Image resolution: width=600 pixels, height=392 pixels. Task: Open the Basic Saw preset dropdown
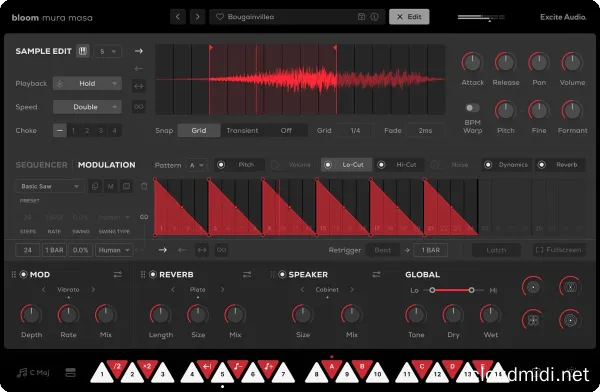(x=50, y=186)
